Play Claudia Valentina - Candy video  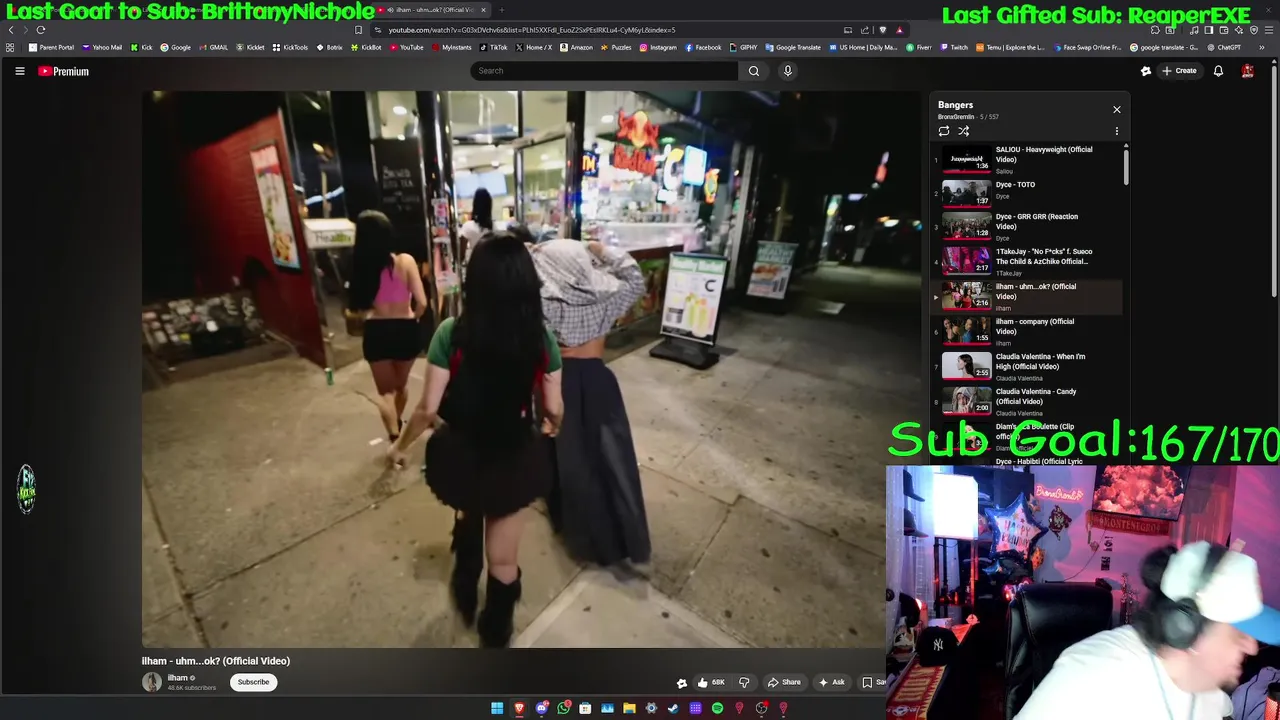click(x=1026, y=401)
